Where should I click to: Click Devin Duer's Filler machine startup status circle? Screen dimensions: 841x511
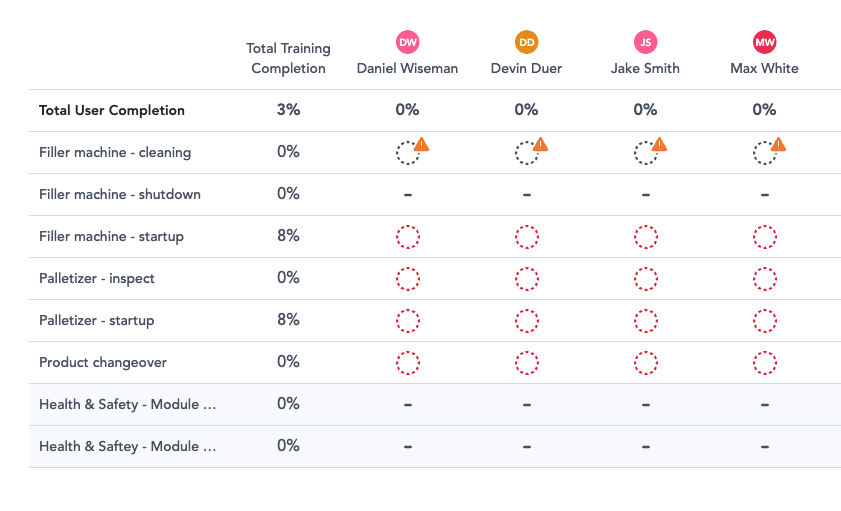[x=527, y=237]
